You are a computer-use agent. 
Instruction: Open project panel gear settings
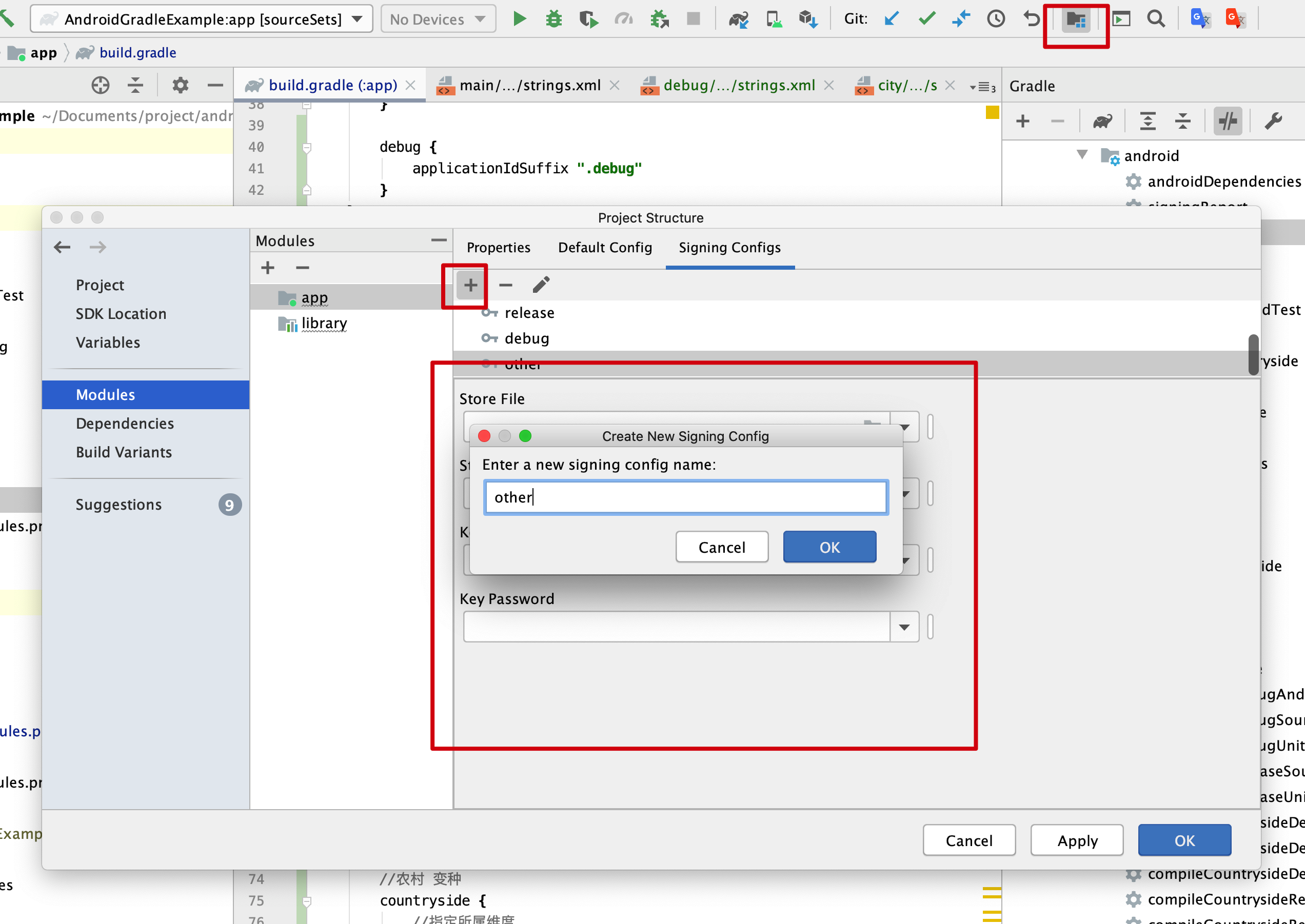[181, 85]
